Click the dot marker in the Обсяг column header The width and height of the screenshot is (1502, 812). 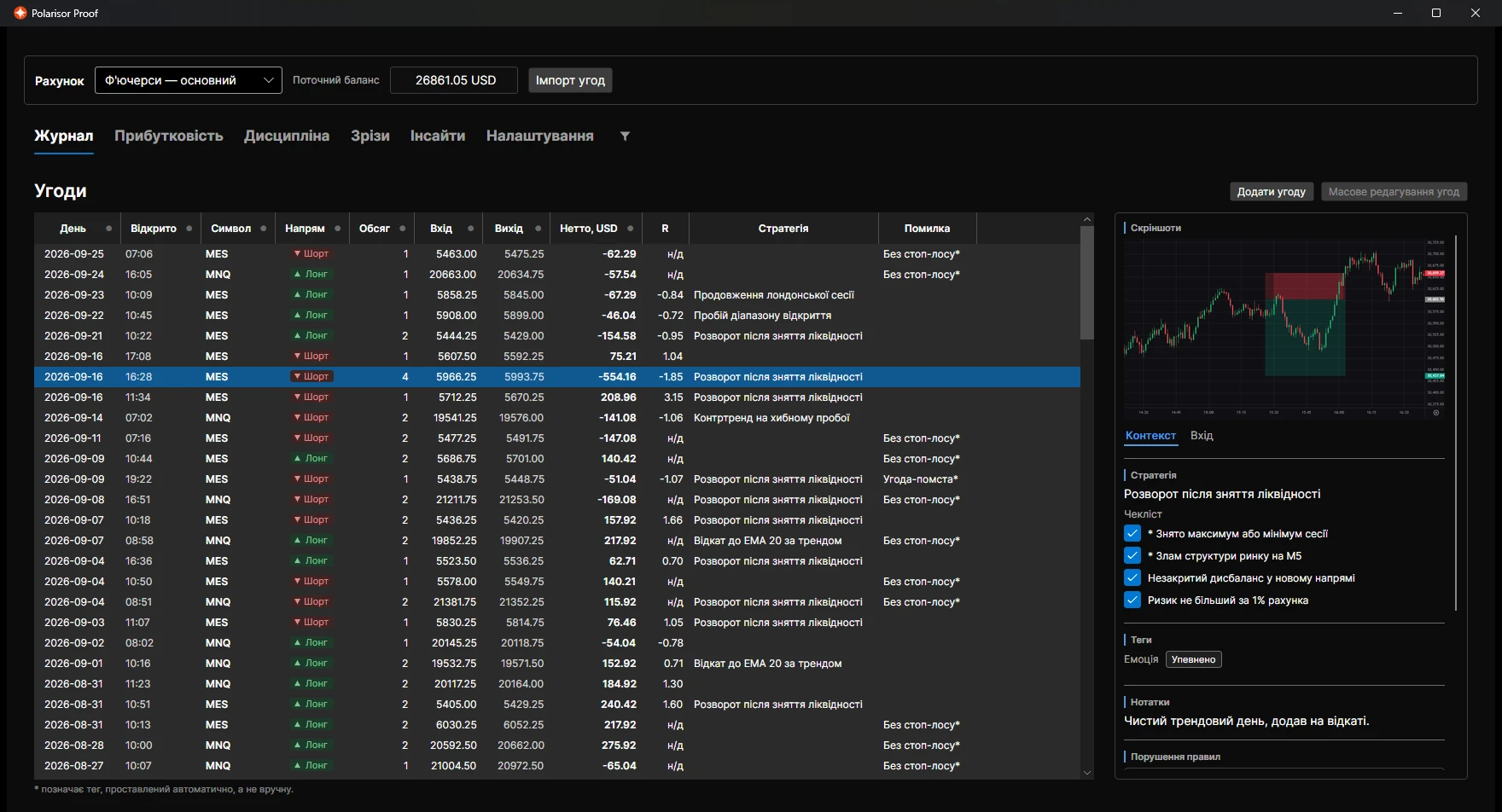[403, 229]
